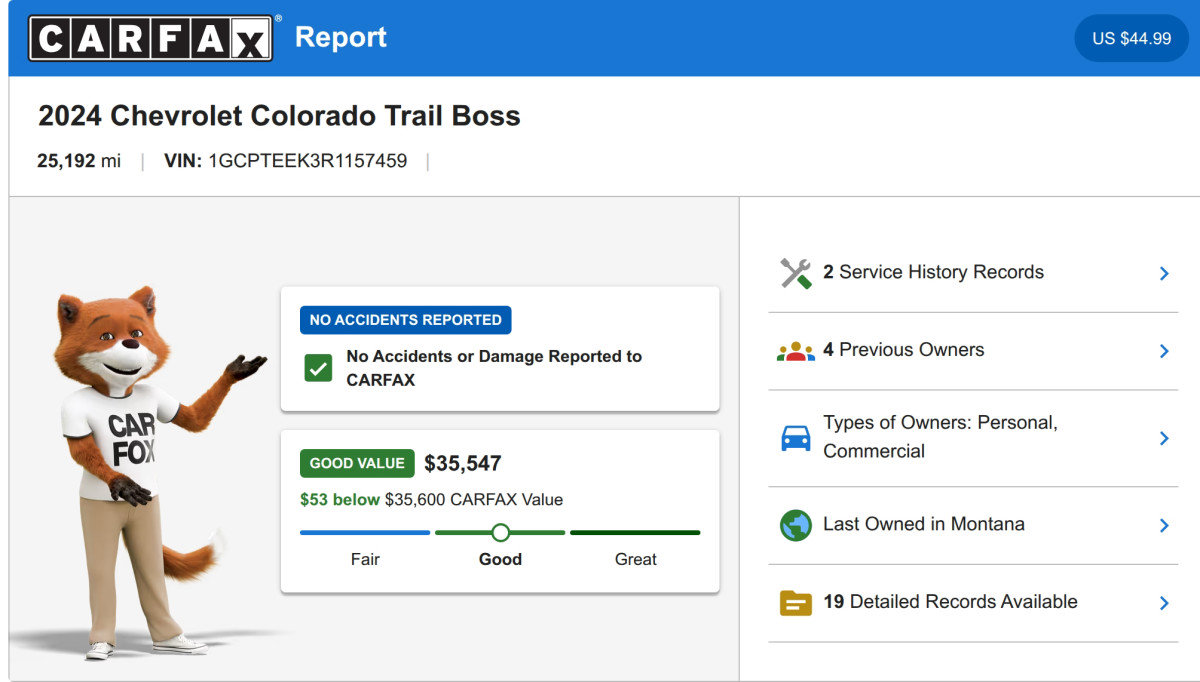Expand the Detailed Records Available chevron
This screenshot has height=682, width=1200.
click(x=1164, y=603)
